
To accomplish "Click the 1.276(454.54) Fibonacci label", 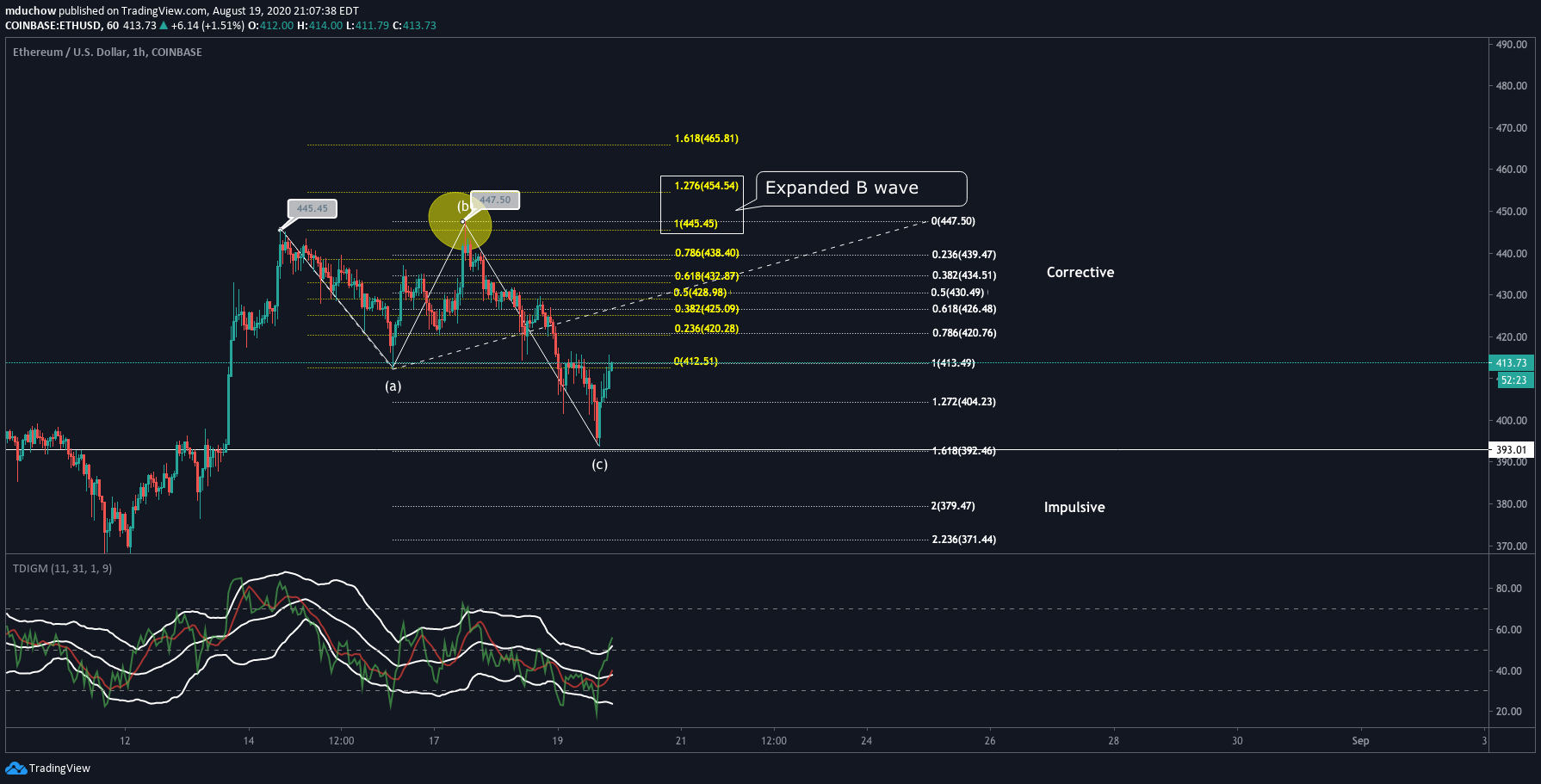I will pyautogui.click(x=707, y=186).
